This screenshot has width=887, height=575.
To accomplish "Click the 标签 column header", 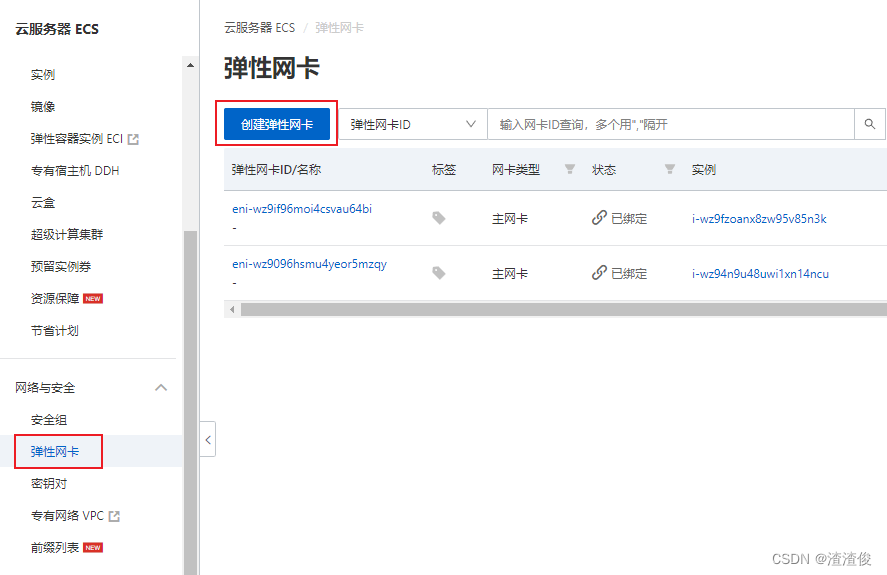I will coord(444,170).
